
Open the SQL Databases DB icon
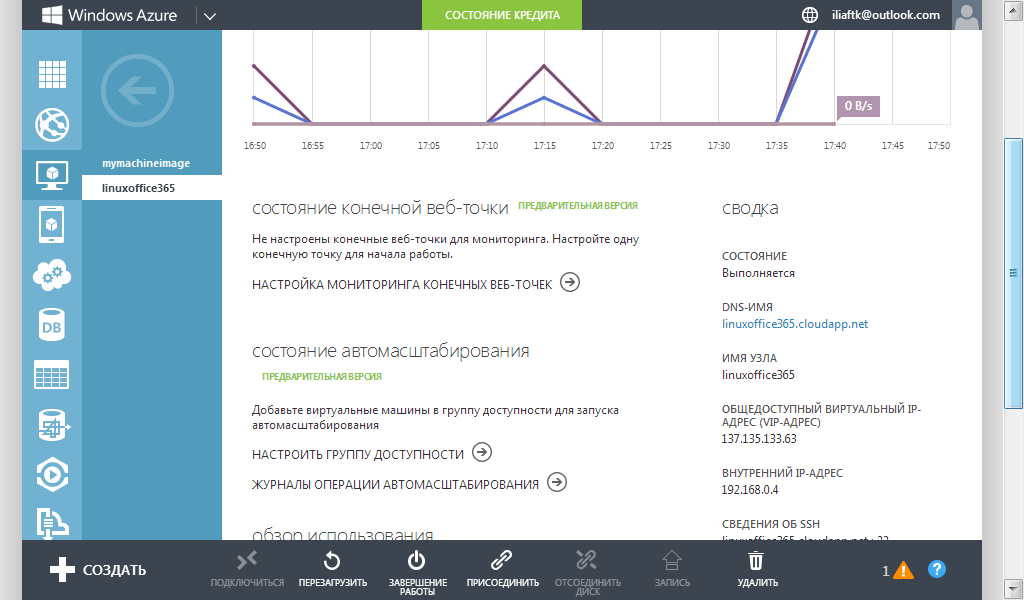tap(52, 325)
